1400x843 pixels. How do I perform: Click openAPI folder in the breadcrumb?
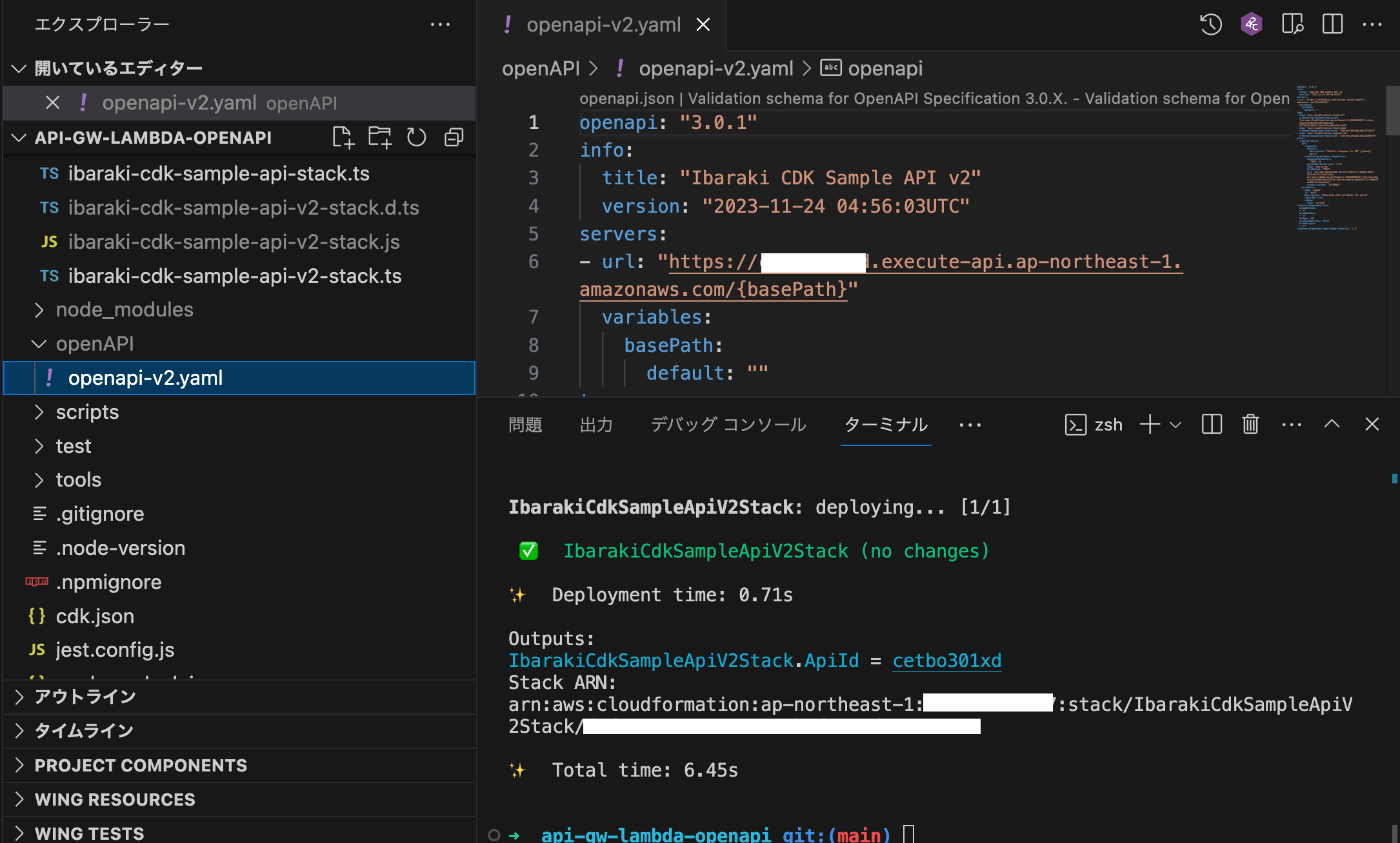(540, 68)
